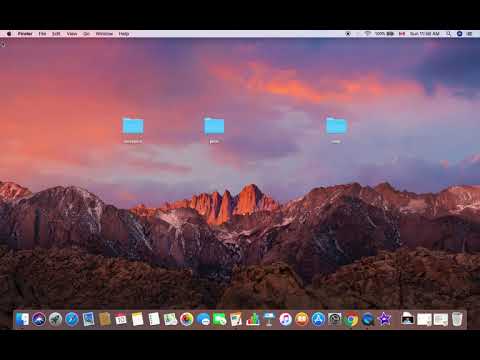The width and height of the screenshot is (480, 360).
Task: Open Messages blue bubble icon in Dock
Action: tap(203, 319)
